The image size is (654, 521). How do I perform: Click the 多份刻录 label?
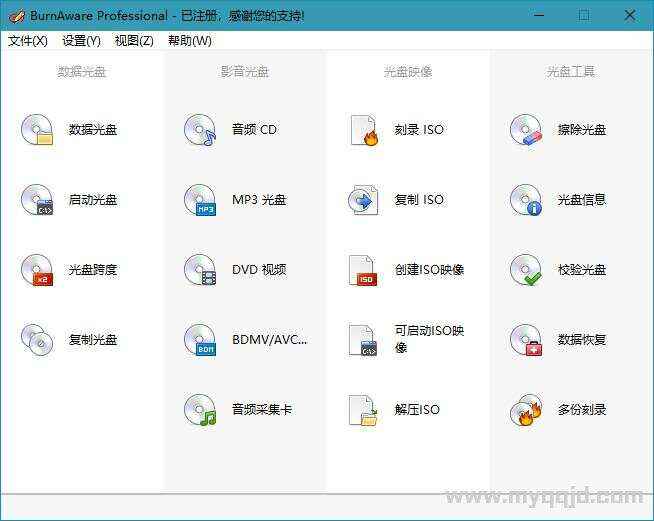582,410
